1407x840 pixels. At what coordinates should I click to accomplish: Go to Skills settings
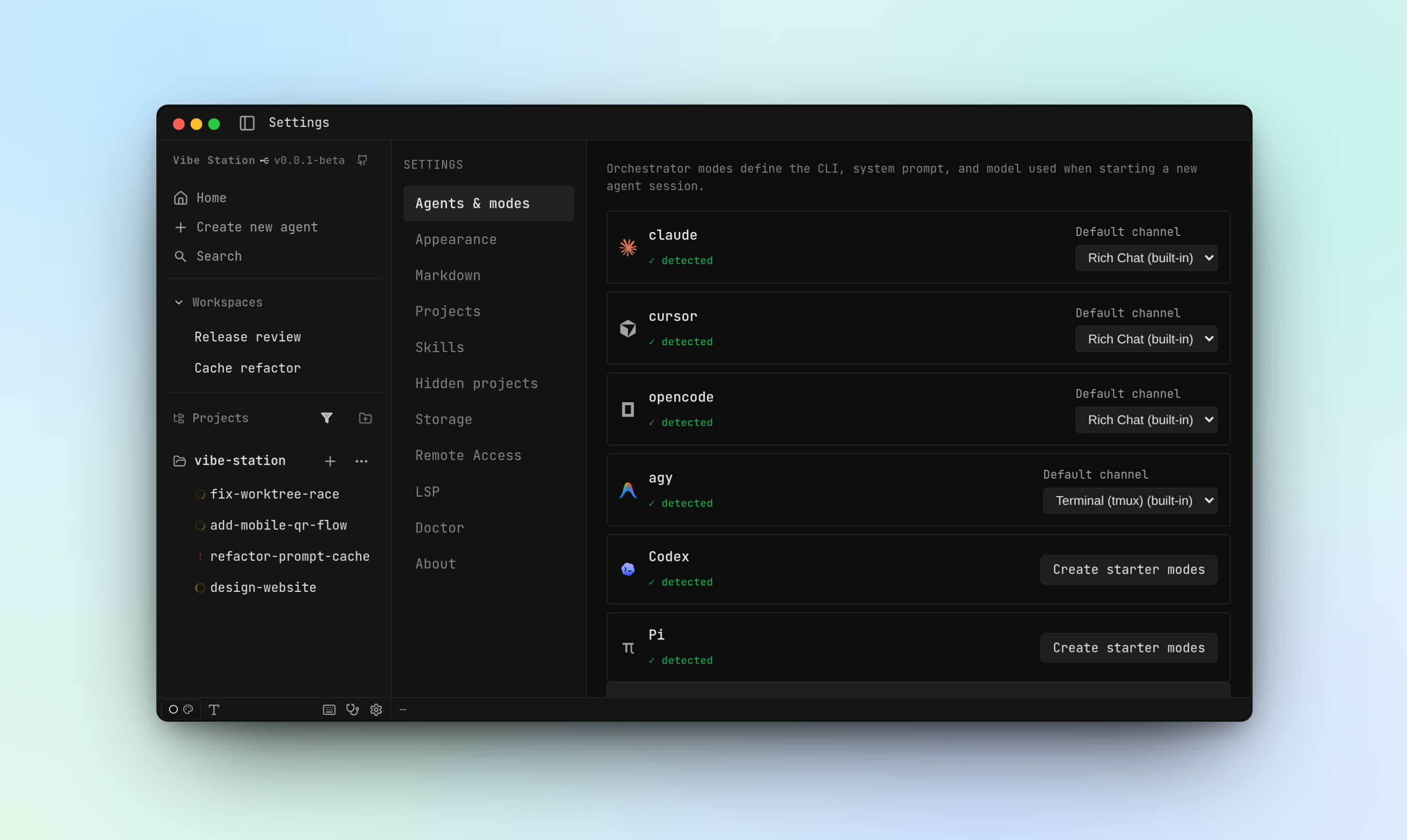pyautogui.click(x=489, y=347)
